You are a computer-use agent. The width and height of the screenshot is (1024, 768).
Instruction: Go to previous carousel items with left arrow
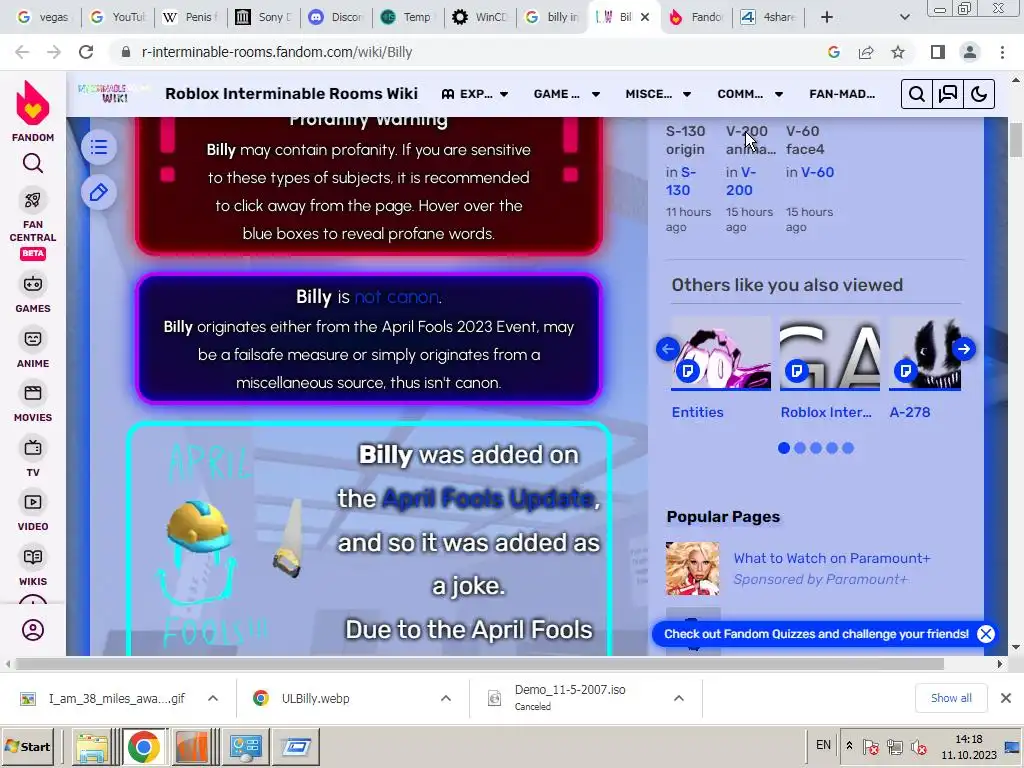click(667, 349)
